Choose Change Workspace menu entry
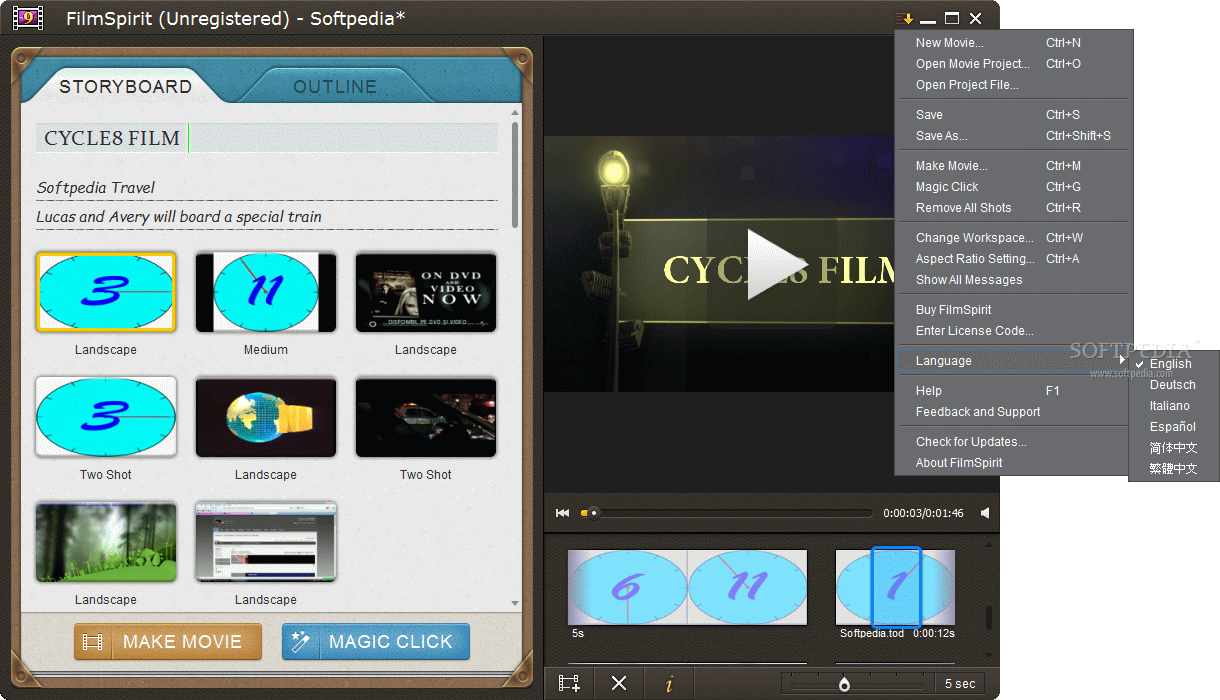The height and width of the screenshot is (700, 1220). 1014,238
